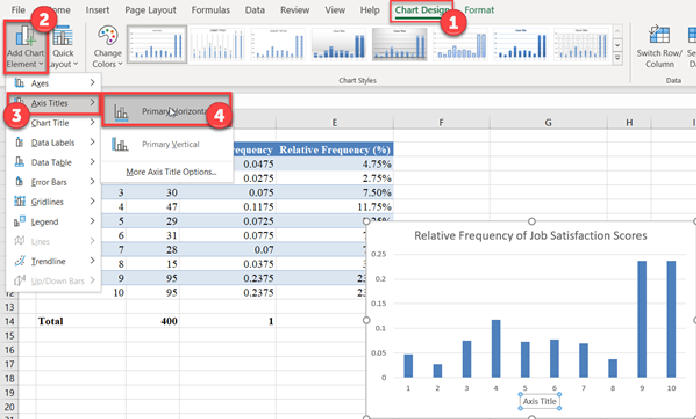Switch to the Formulas tab
Viewport: 696px width, 419px height.
point(210,10)
